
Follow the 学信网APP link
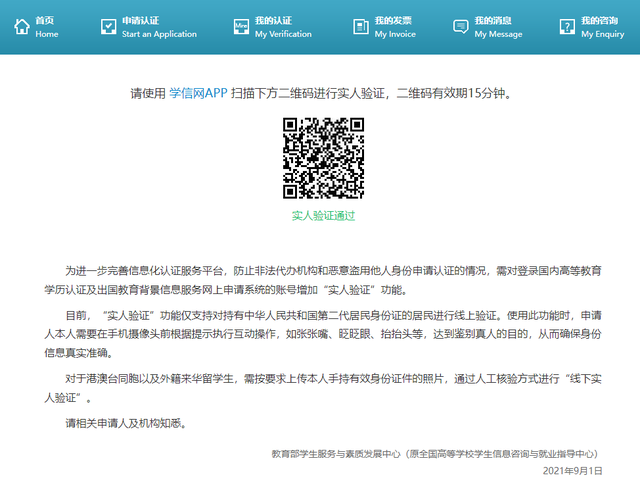pyautogui.click(x=198, y=94)
